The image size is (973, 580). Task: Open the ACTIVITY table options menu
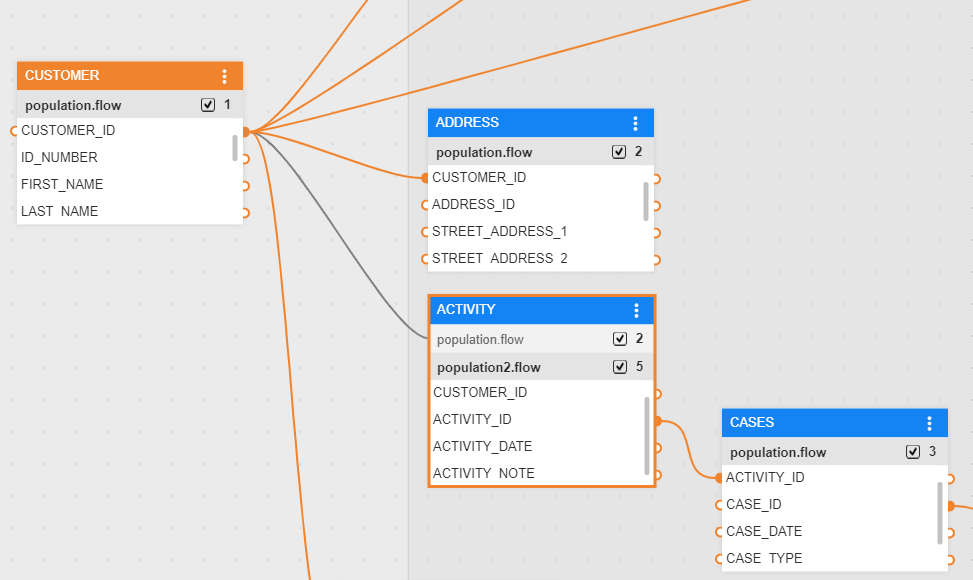click(636, 310)
